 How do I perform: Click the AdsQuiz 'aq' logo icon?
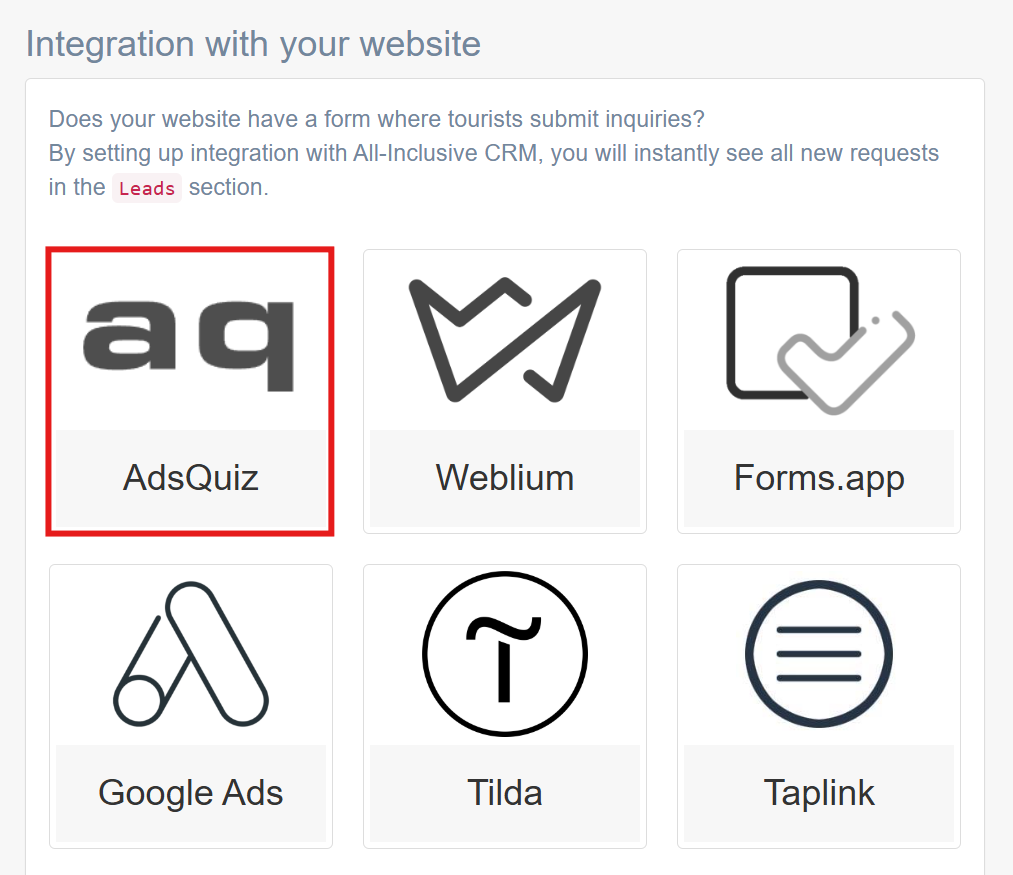point(189,346)
